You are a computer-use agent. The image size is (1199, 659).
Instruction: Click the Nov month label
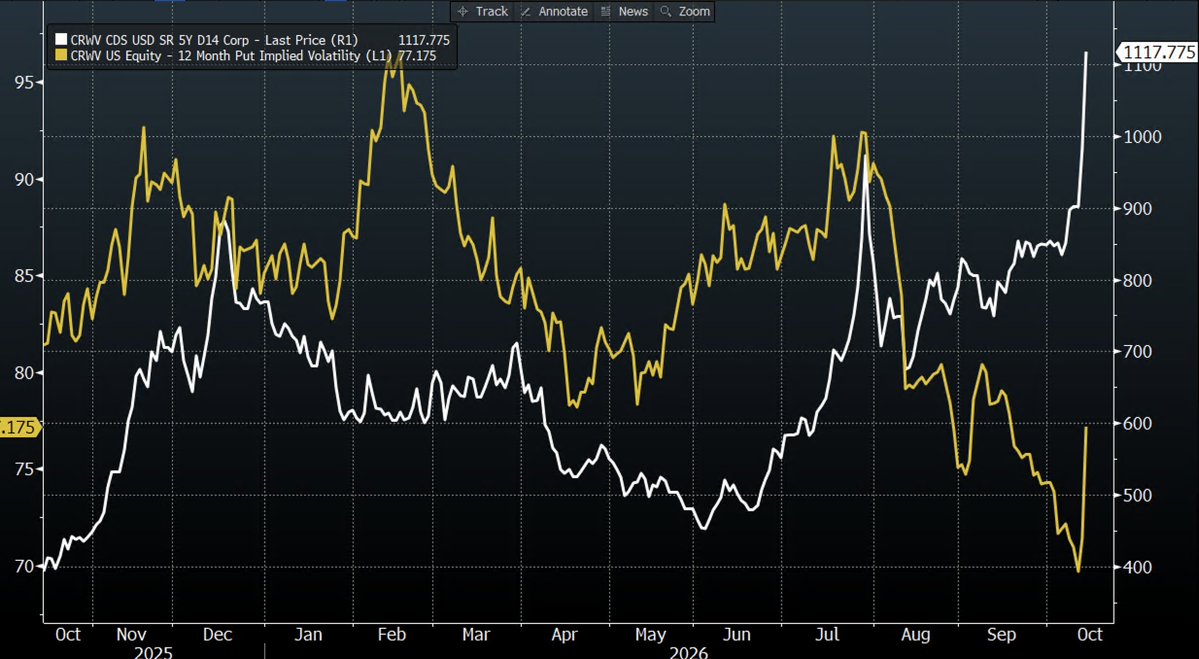(x=132, y=635)
